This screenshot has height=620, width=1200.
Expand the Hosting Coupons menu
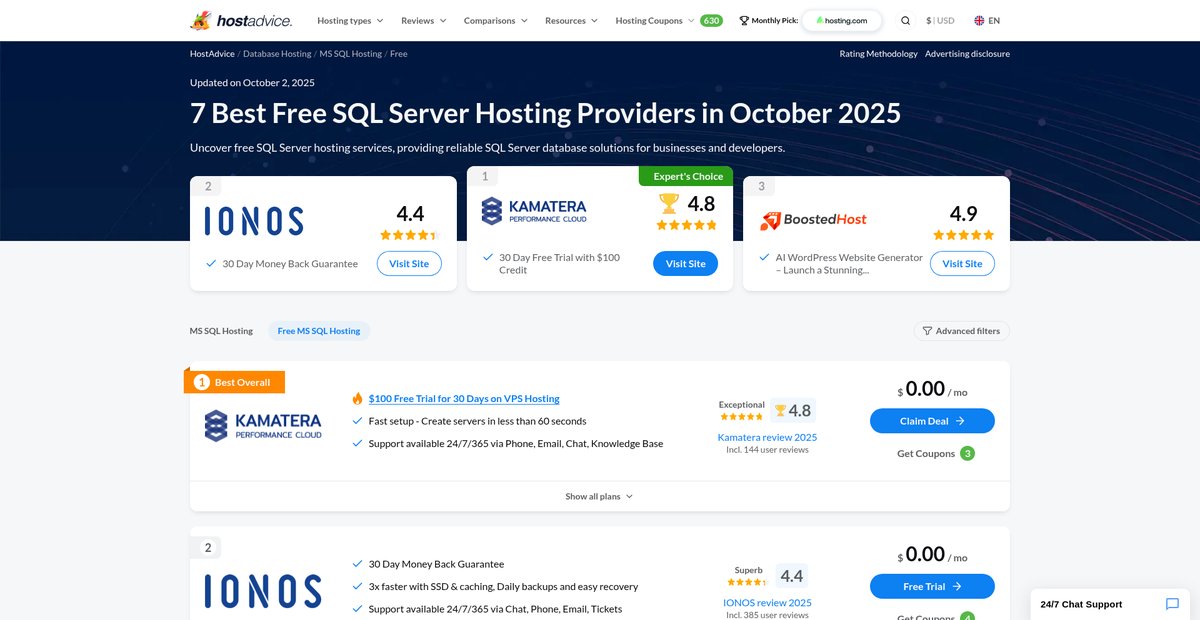[x=655, y=20]
